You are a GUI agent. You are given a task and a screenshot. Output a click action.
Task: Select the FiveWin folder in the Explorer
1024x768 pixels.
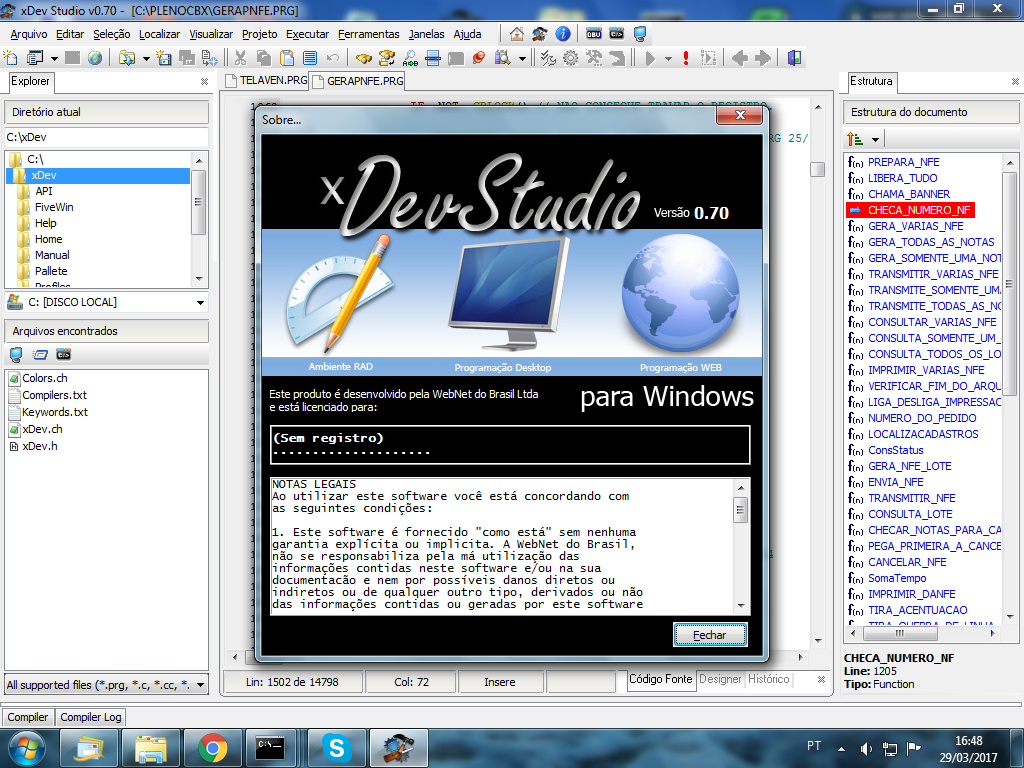[x=54, y=207]
